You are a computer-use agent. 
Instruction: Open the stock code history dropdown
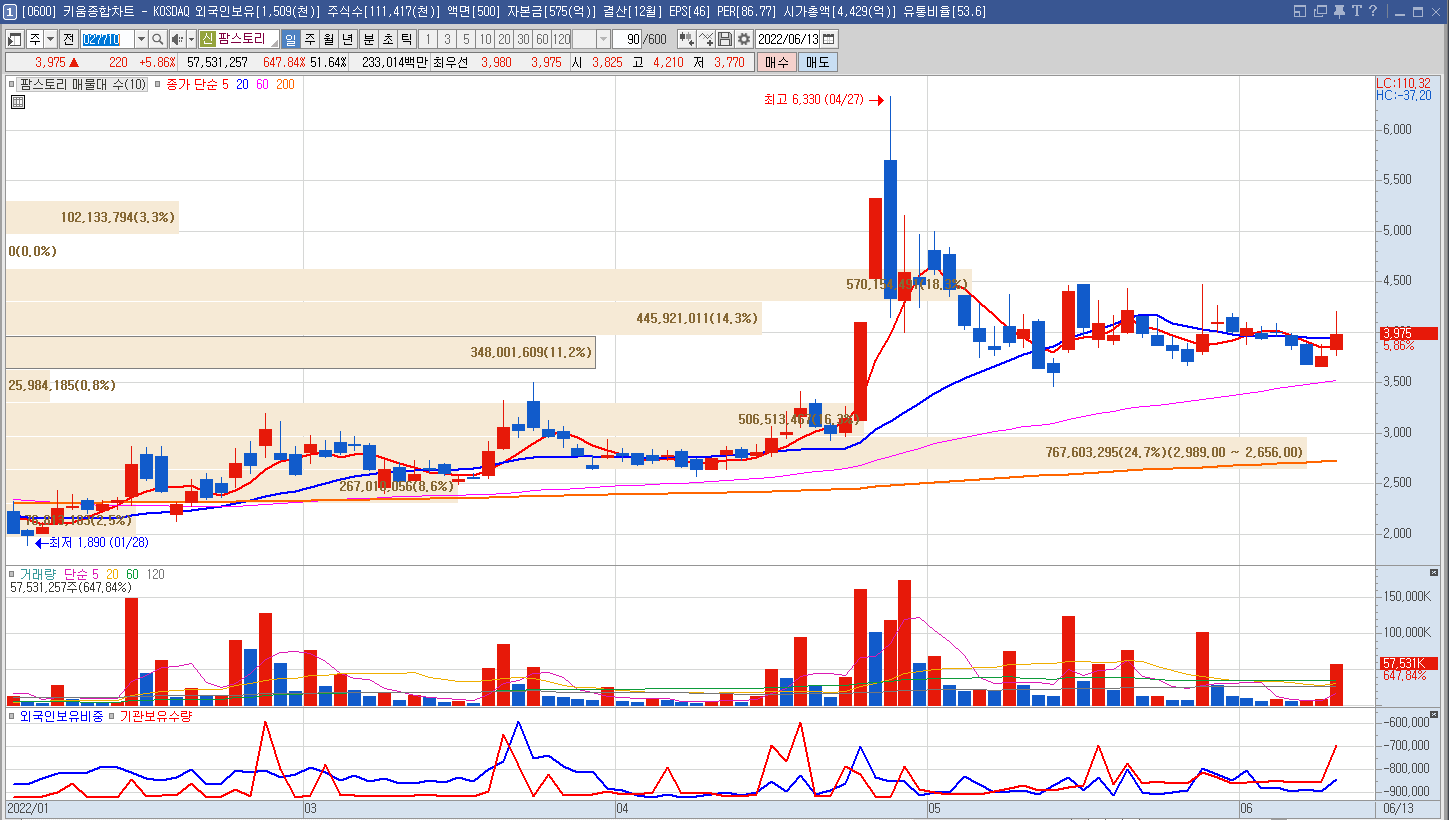click(x=140, y=39)
